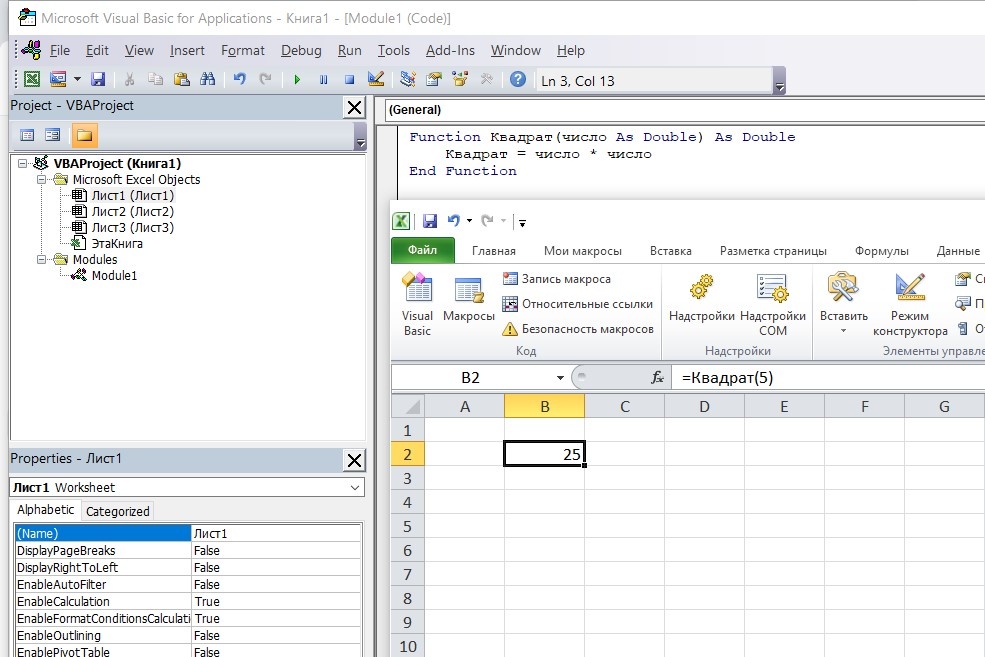The image size is (985, 657).
Task: Switch to the Формулы ribbon tab
Action: tap(881, 251)
